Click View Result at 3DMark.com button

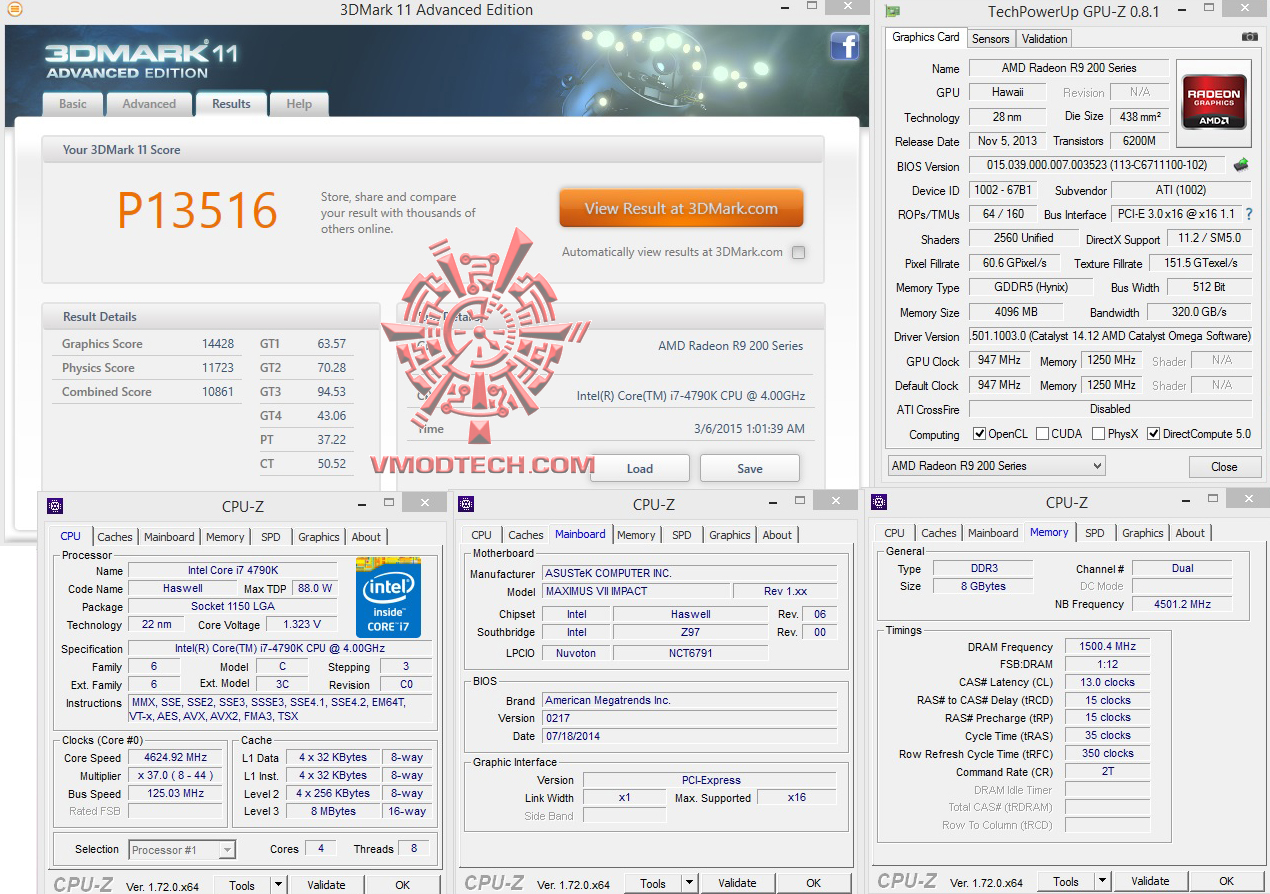tap(681, 209)
